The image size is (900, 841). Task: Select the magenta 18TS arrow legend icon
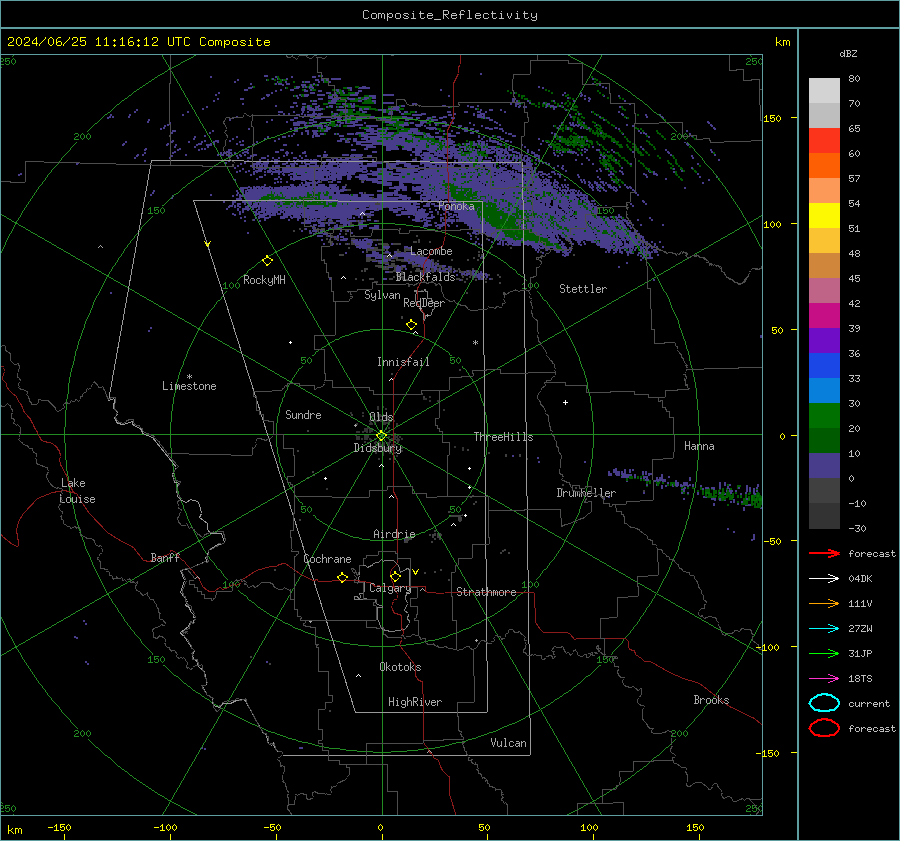824,679
